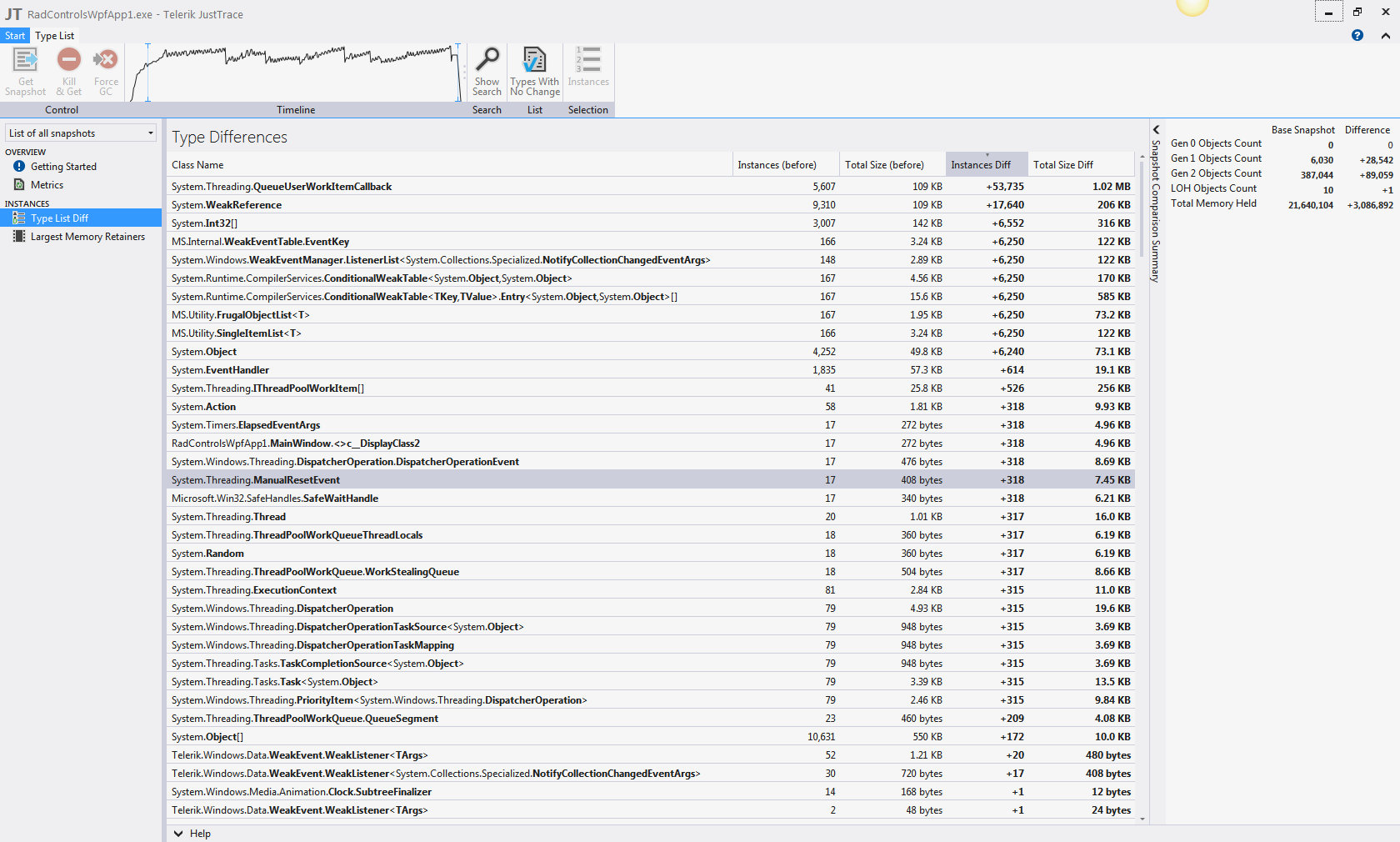
Task: Select the ManualResetEvent row
Action: click(x=651, y=480)
